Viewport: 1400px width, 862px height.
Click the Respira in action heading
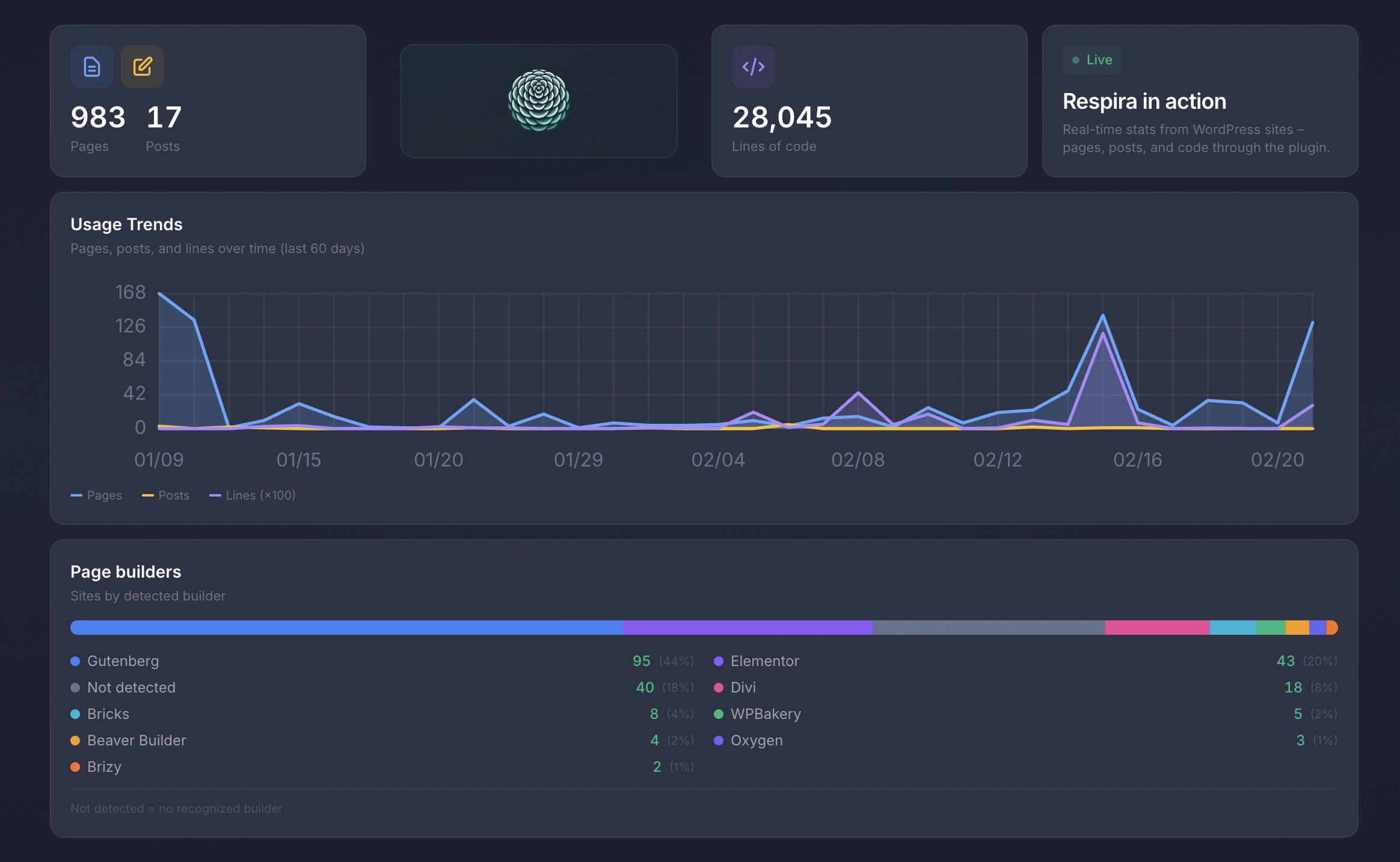tap(1144, 102)
